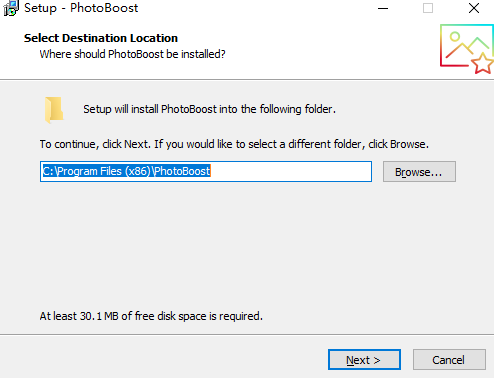Click the grayed-out maximize button
Viewport: 494px width, 378px height.
pos(428,8)
